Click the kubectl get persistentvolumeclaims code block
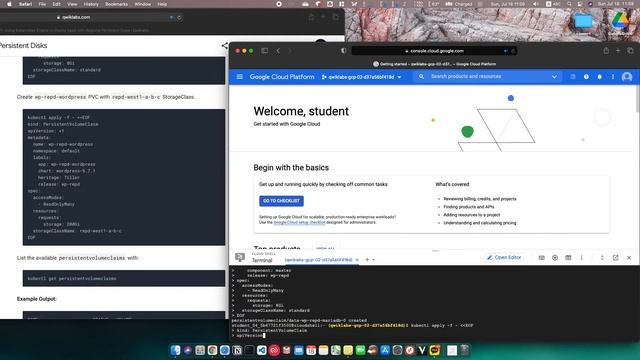Image resolution: width=640 pixels, height=360 pixels. 124,278
